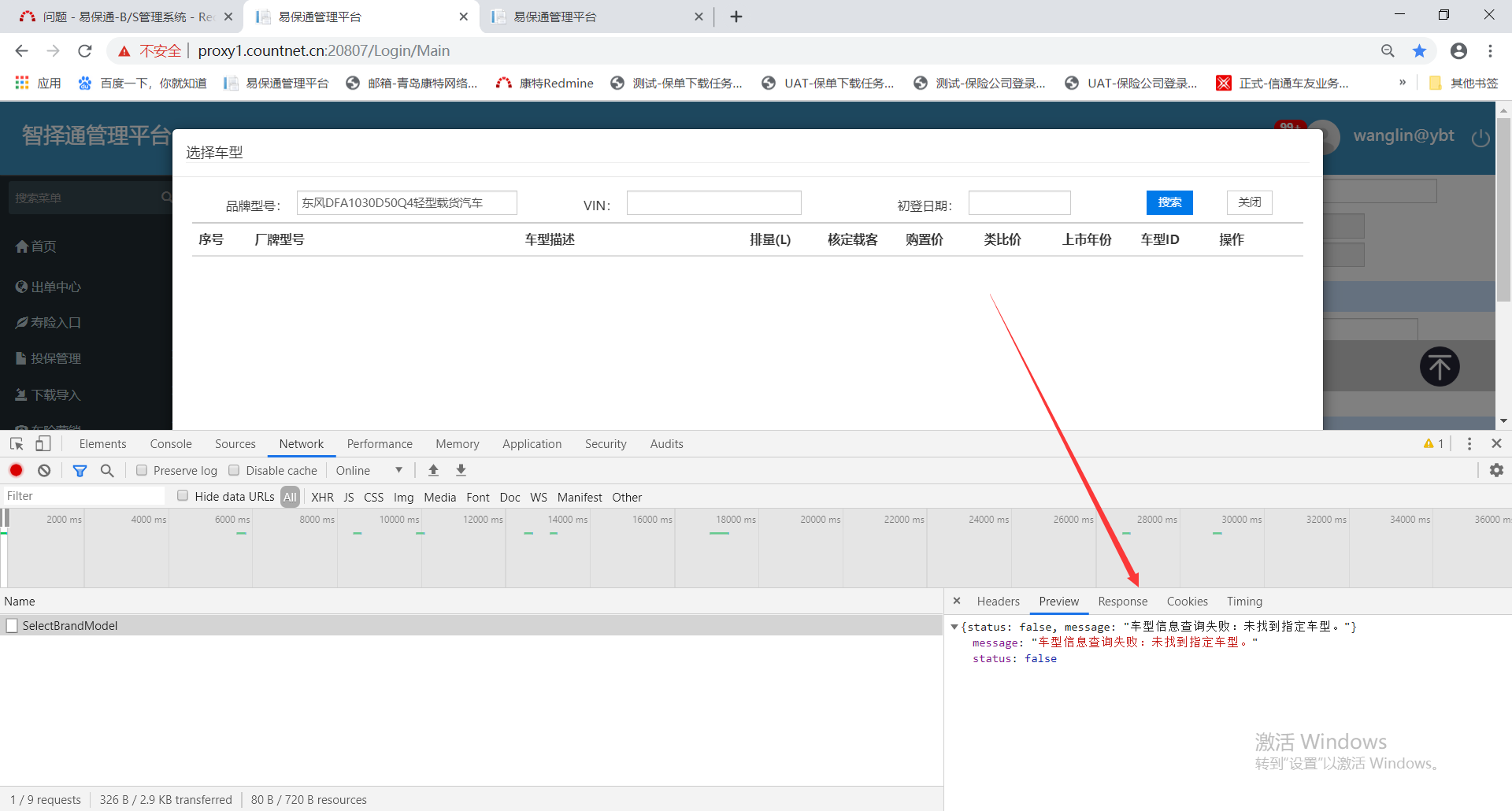Clear the network log
Screen dimensions: 1512x811
pos(44,470)
